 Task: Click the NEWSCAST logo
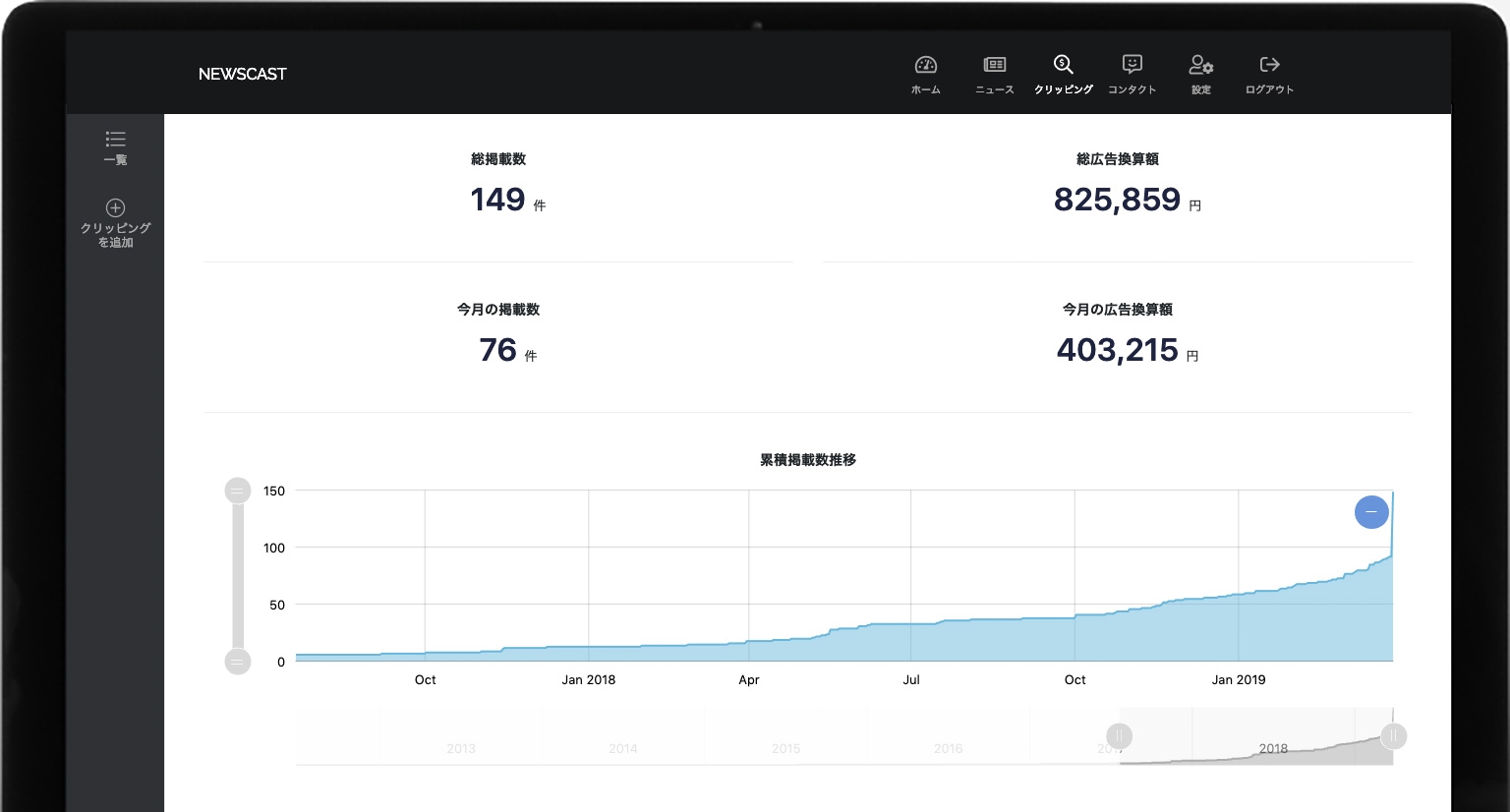point(242,74)
